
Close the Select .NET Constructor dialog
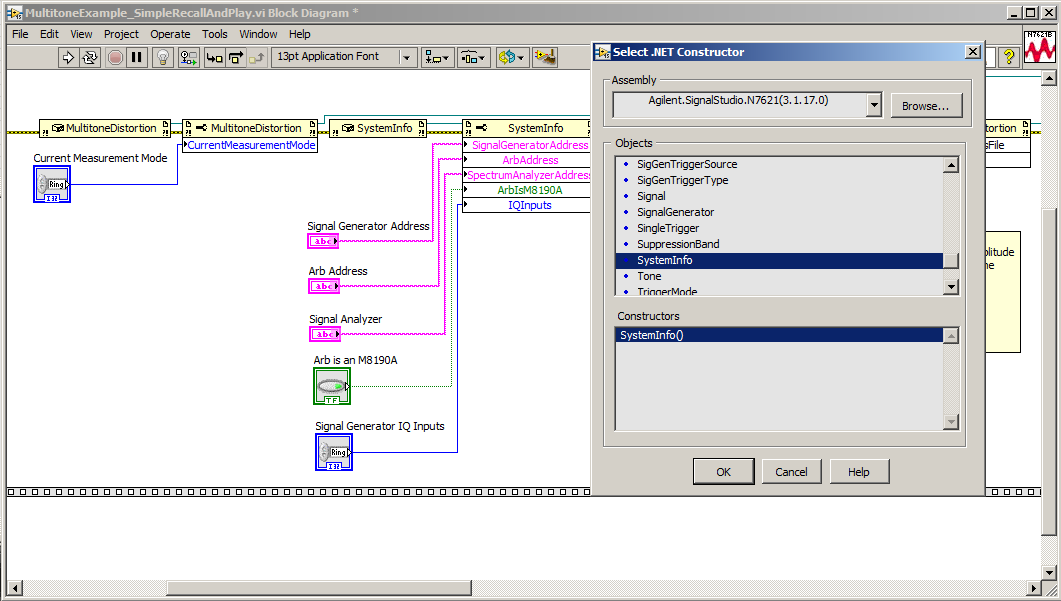[x=972, y=52]
